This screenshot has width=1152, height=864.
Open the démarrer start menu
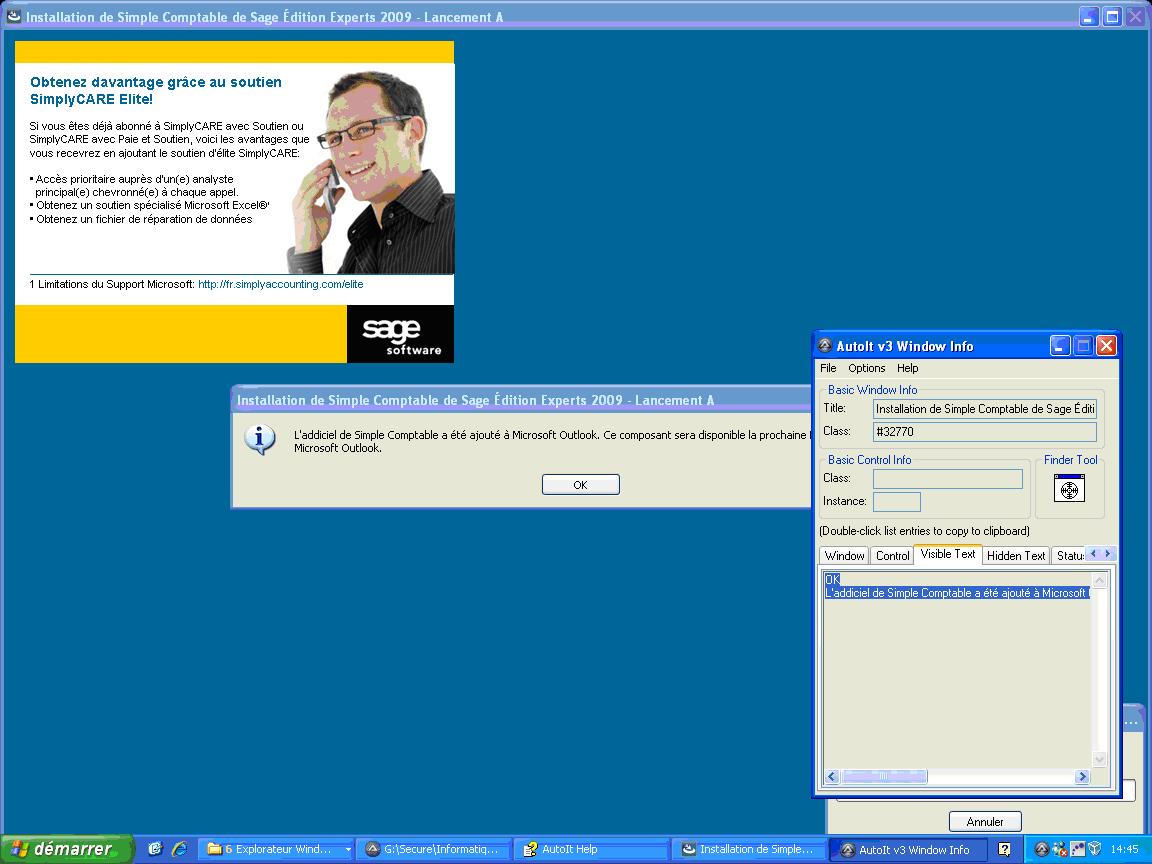(68, 849)
